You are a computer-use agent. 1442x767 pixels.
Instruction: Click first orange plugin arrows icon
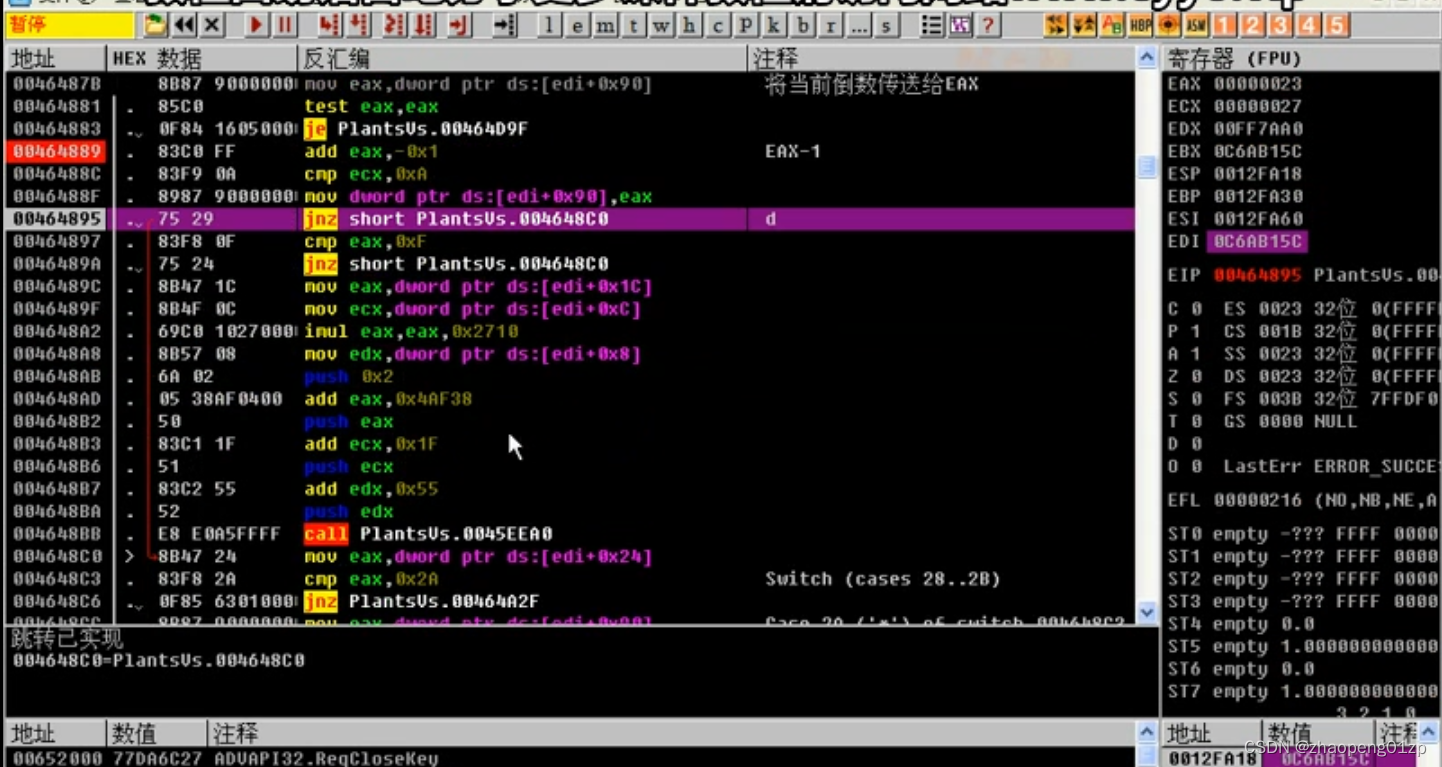(x=1055, y=25)
